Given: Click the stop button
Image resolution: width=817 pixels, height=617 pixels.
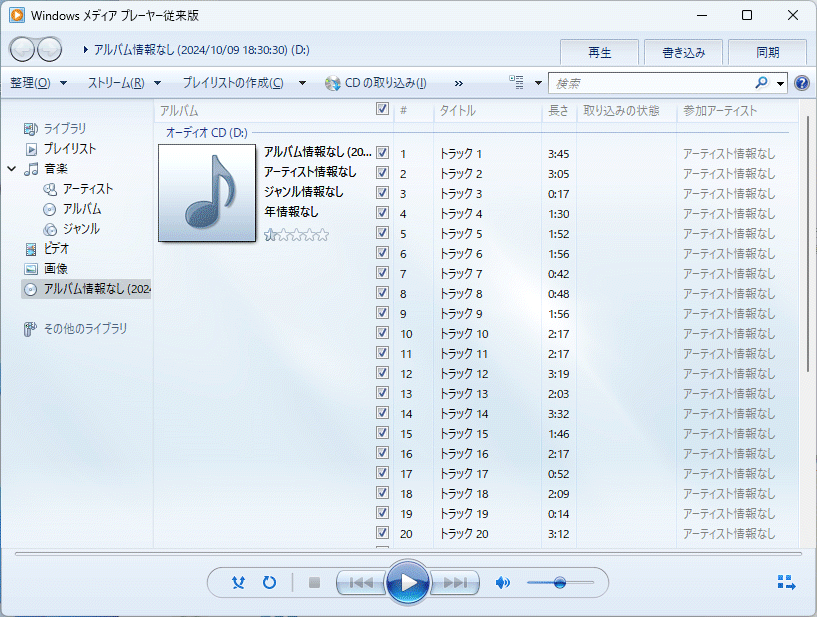Looking at the screenshot, I should [x=314, y=582].
